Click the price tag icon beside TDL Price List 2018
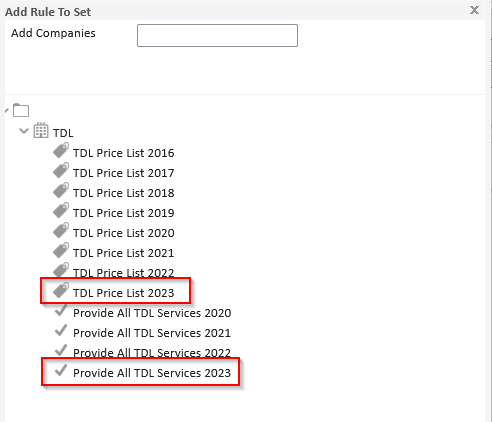Screen dimensions: 492x422 [61, 190]
